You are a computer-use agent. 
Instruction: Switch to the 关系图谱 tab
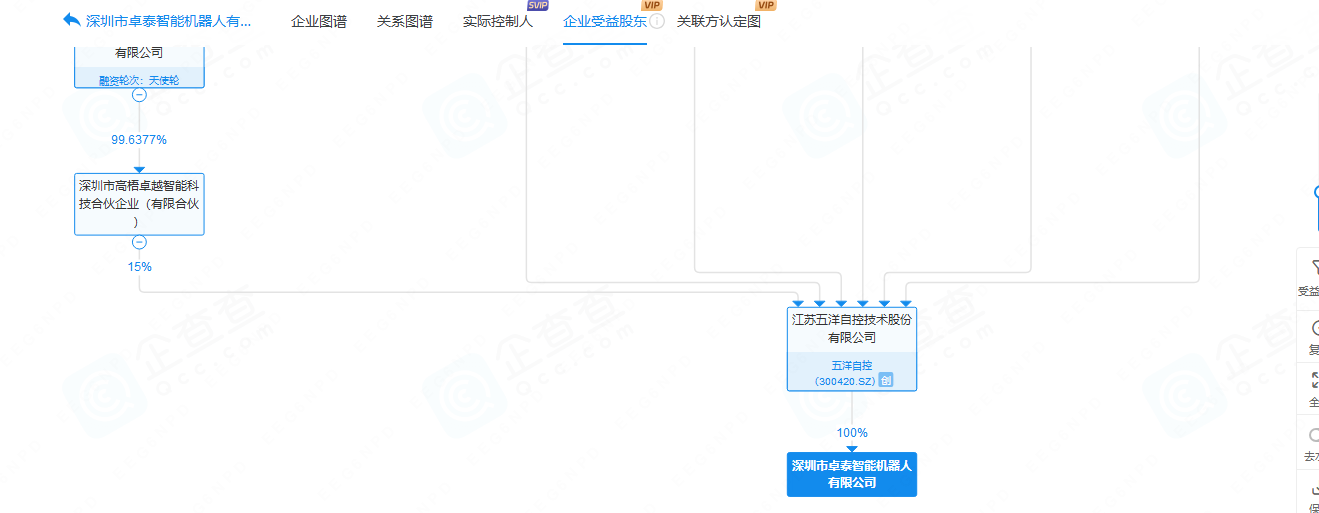(405, 21)
